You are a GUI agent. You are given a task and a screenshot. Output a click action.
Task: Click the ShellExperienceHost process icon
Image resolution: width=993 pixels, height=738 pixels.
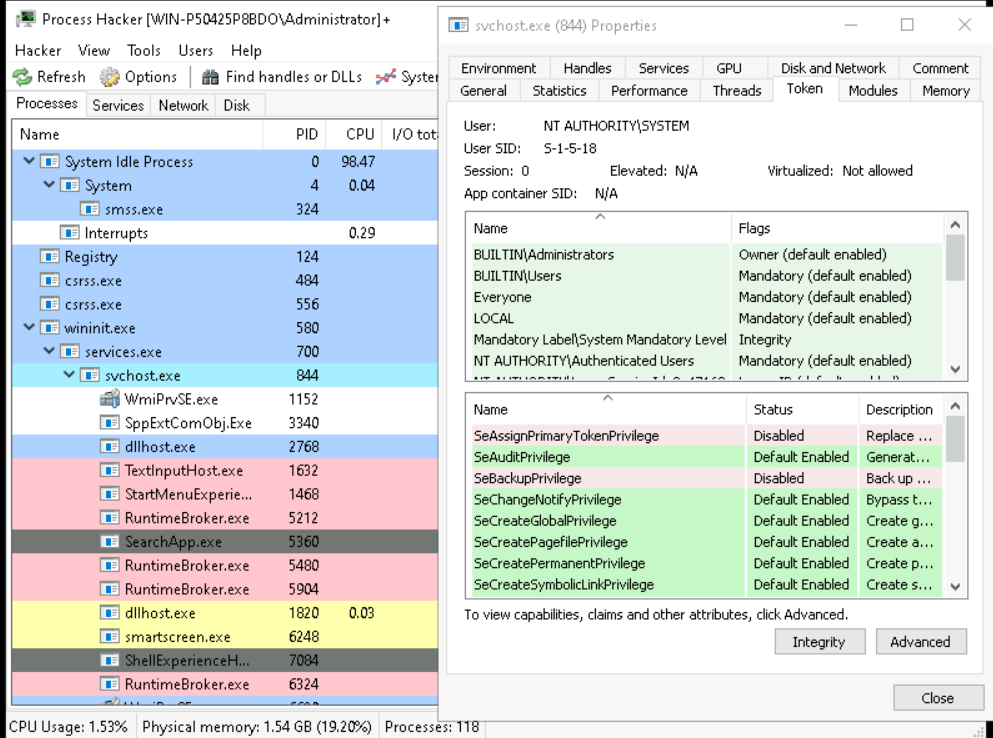click(110, 661)
